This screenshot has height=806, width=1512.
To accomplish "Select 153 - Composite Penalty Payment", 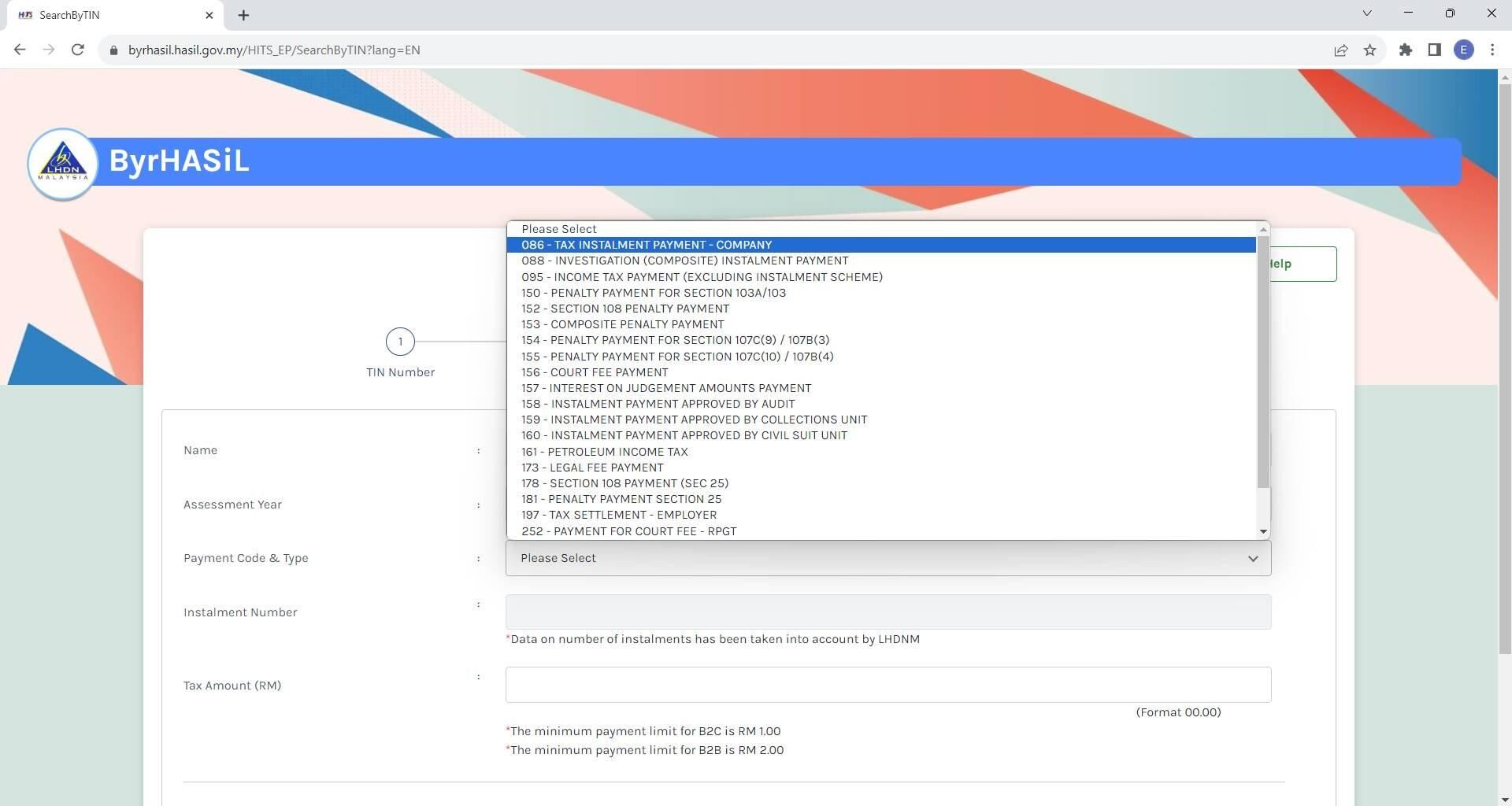I will 881,324.
